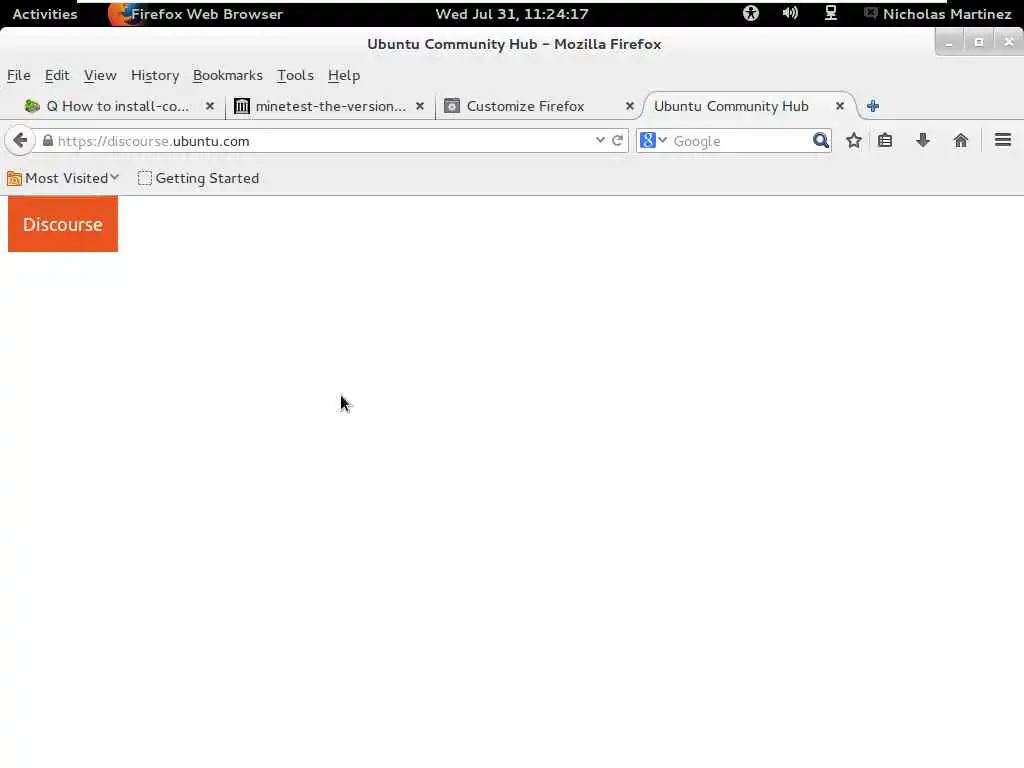This screenshot has width=1024, height=768.
Task: Expand the Most Visited bookmarks folder
Action: tap(63, 178)
